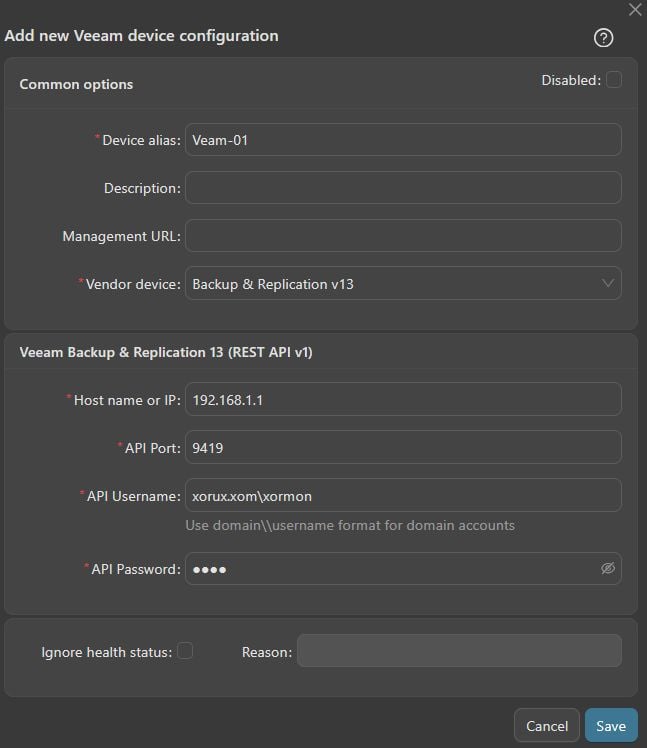Toggle the API password visibility eye icon
This screenshot has width=647, height=748.
607,568
